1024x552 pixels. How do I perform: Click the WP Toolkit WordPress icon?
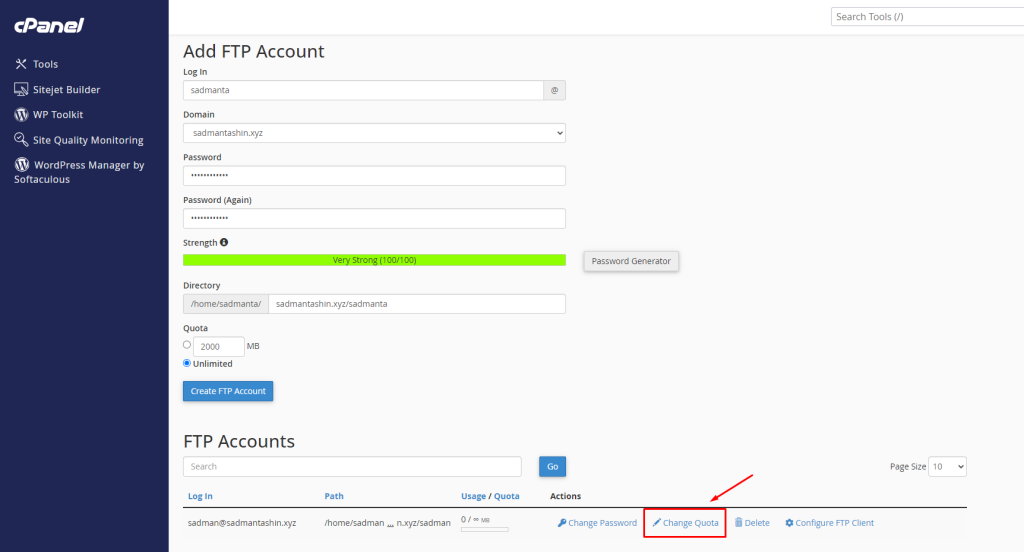(x=21, y=115)
